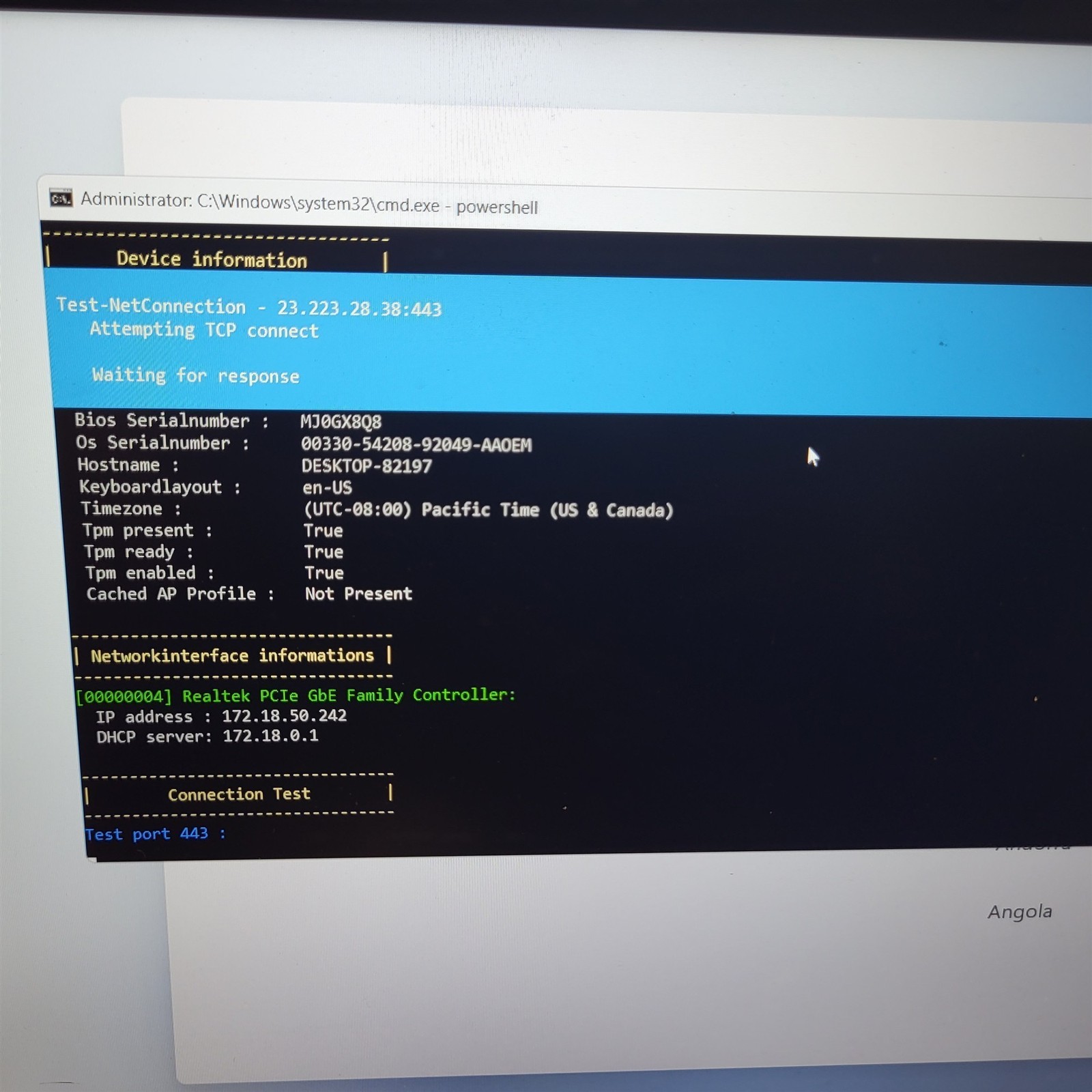
Task: Select the True value for Tpm ready
Action: pyautogui.click(x=324, y=552)
